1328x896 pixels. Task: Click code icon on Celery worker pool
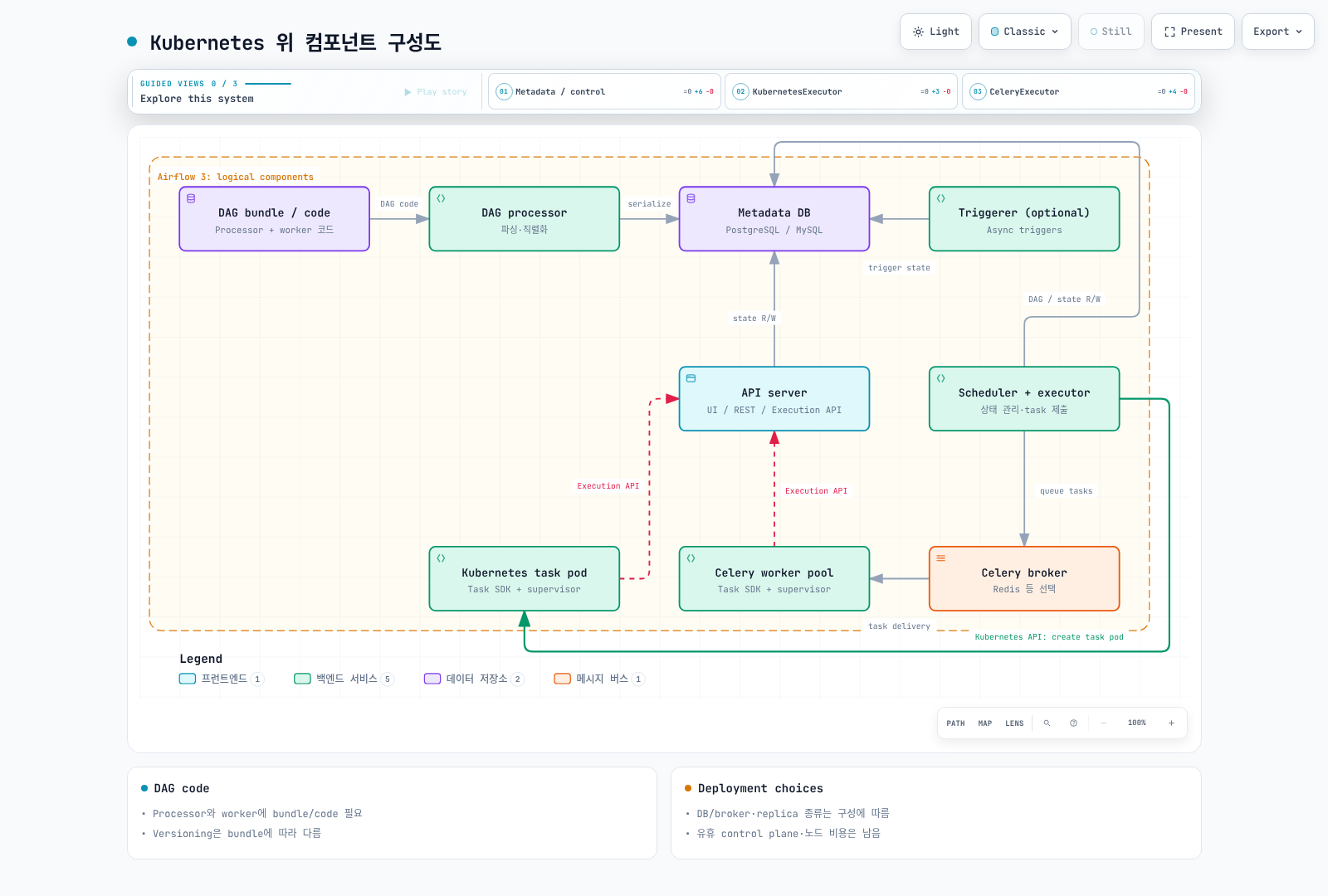tap(691, 558)
